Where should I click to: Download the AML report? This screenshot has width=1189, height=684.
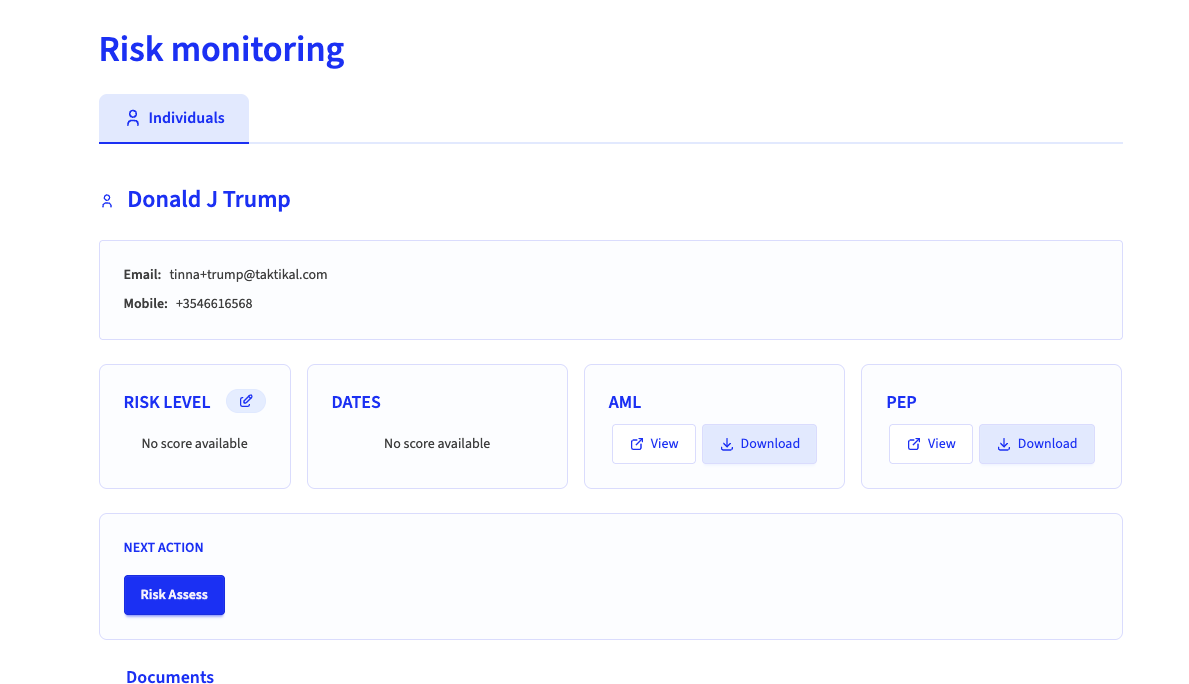point(759,444)
